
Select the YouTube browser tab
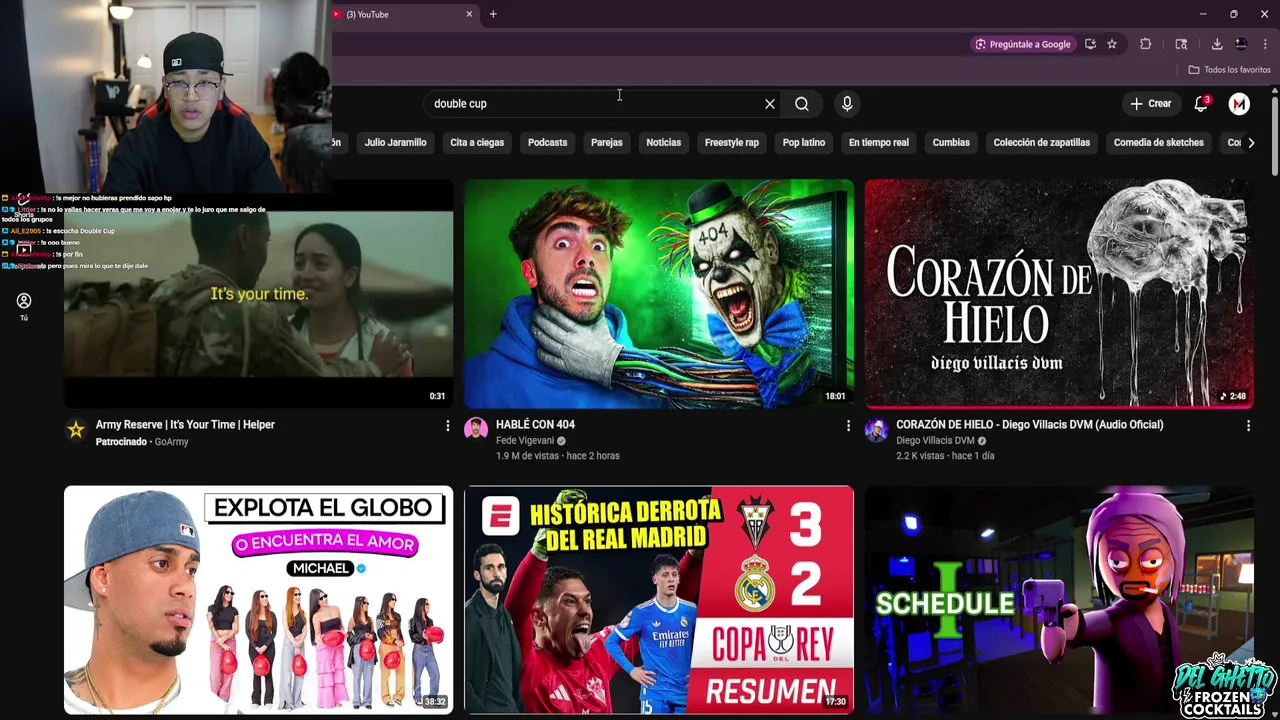pyautogui.click(x=400, y=14)
